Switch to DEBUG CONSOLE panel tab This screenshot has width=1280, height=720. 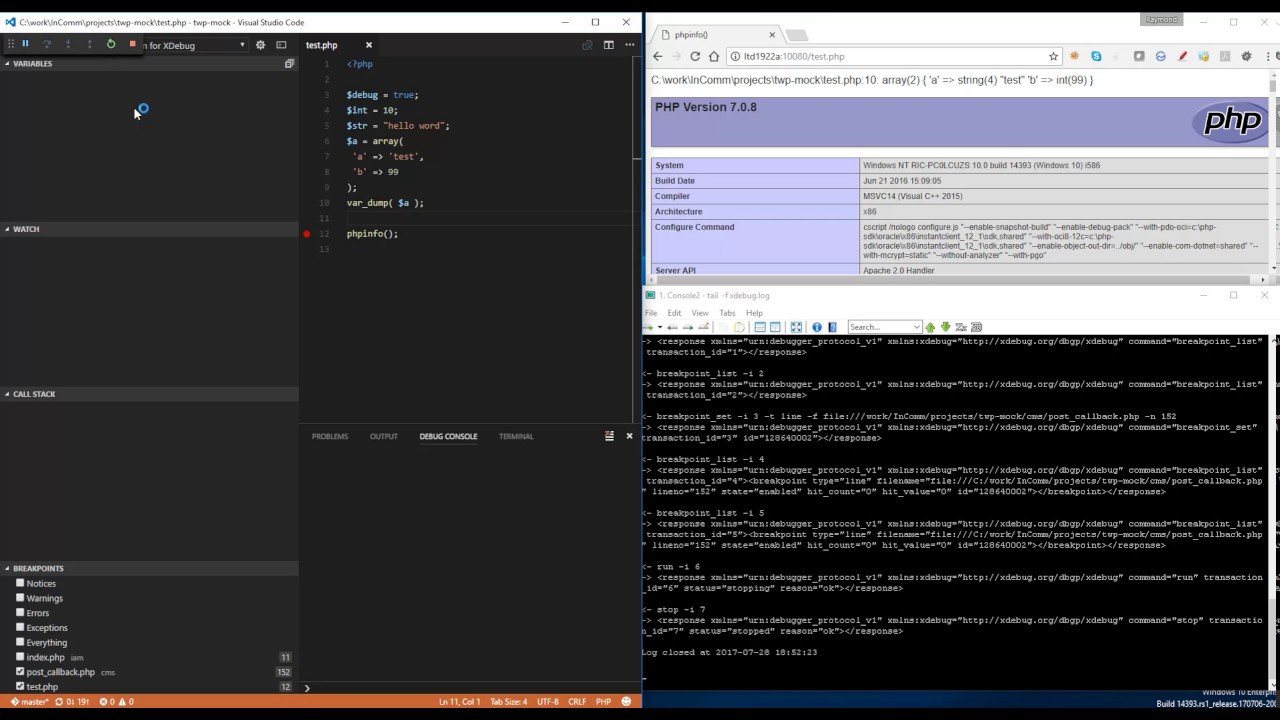(x=448, y=436)
